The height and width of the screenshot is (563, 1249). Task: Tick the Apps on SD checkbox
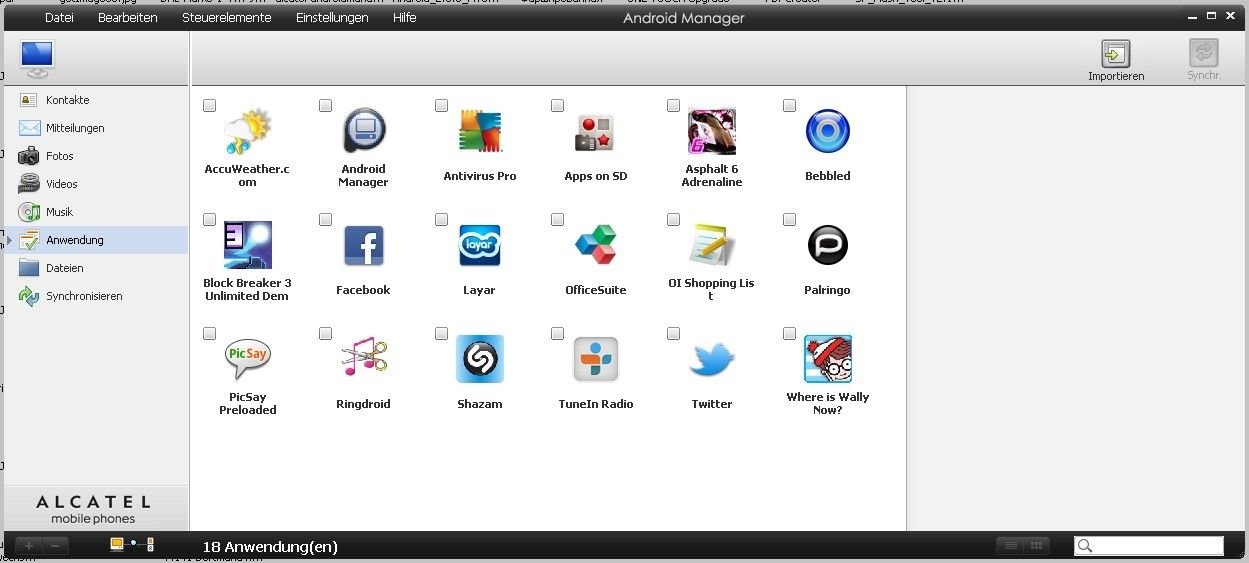[557, 105]
